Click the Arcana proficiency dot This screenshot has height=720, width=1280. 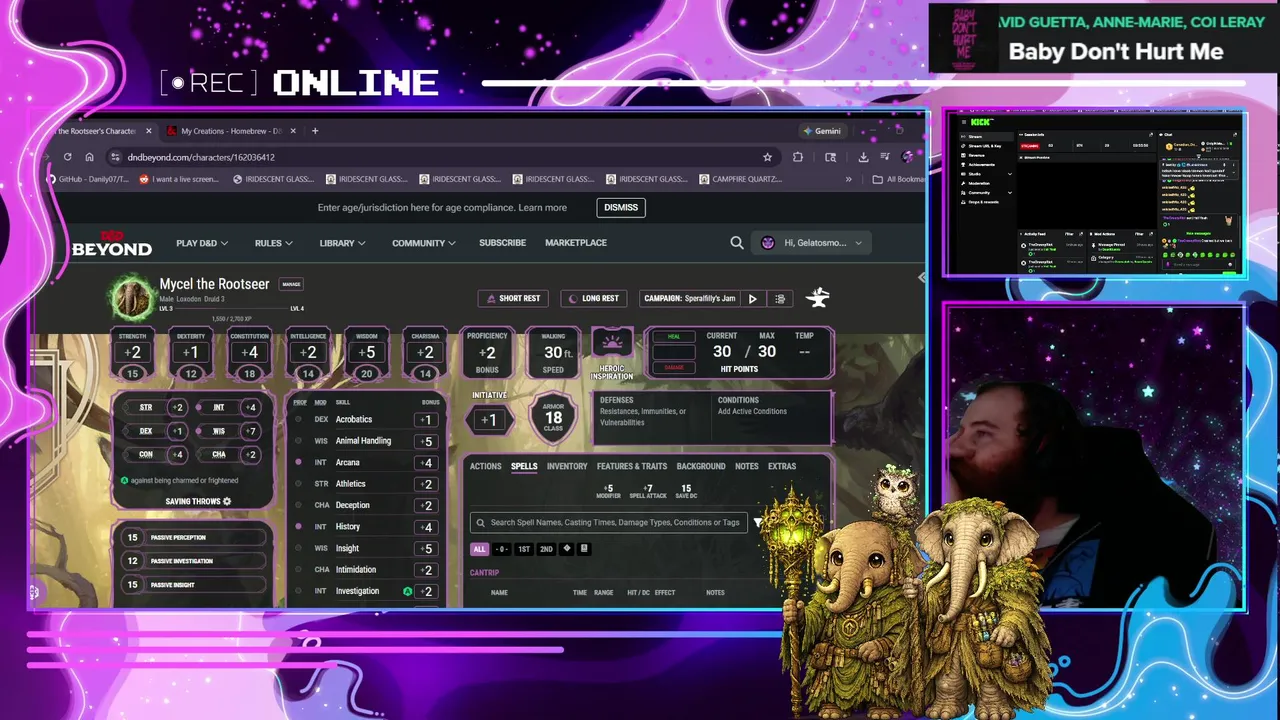298,462
